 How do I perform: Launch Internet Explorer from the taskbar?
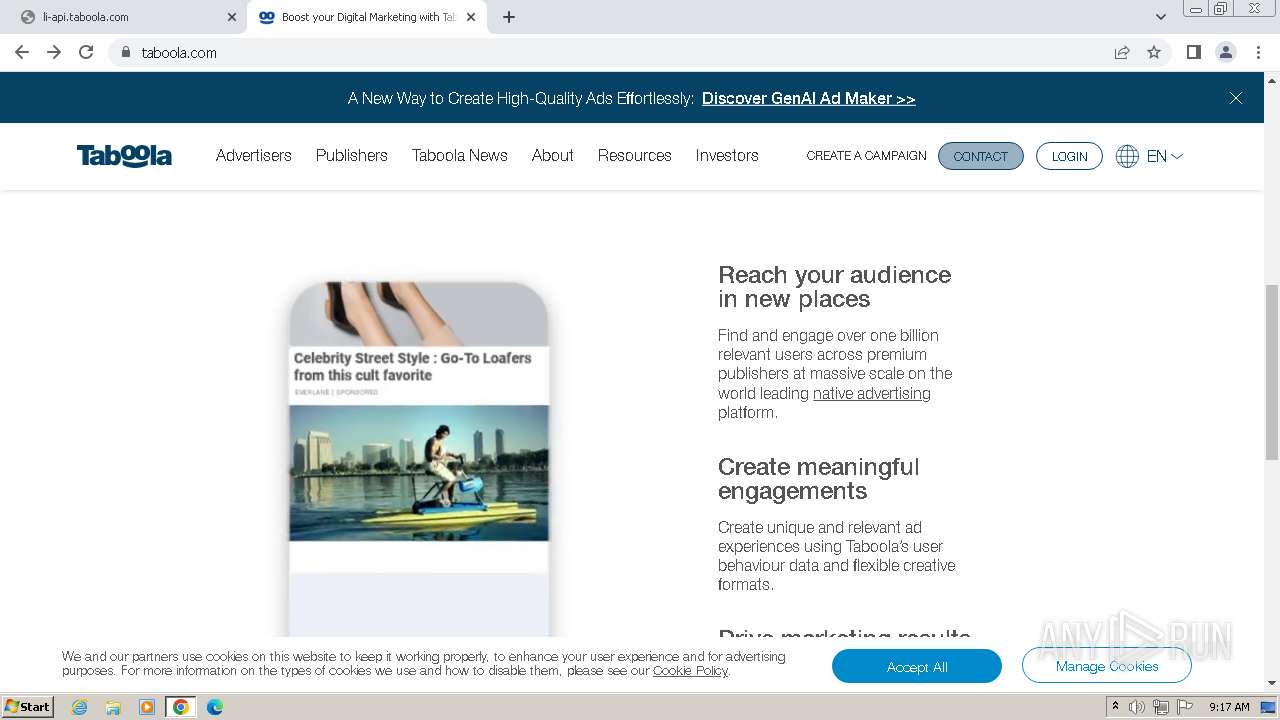click(79, 707)
